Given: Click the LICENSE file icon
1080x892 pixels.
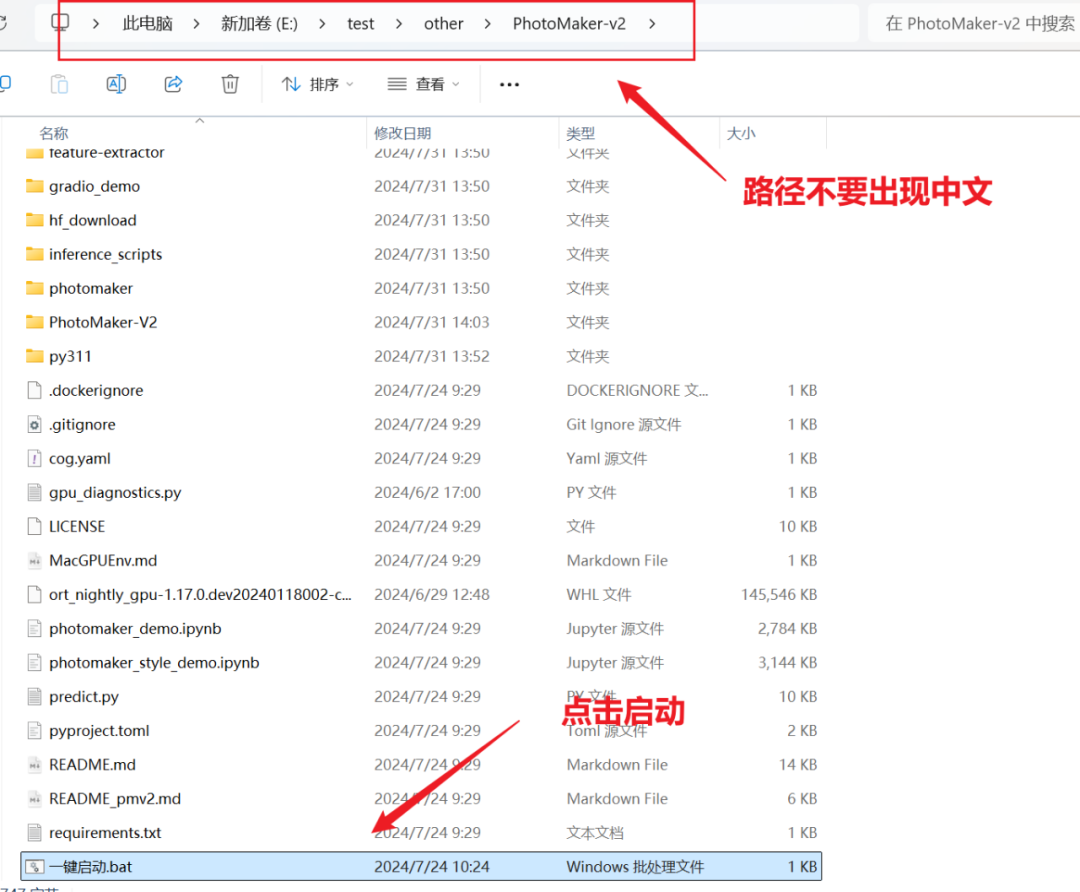Looking at the screenshot, I should pyautogui.click(x=34, y=527).
